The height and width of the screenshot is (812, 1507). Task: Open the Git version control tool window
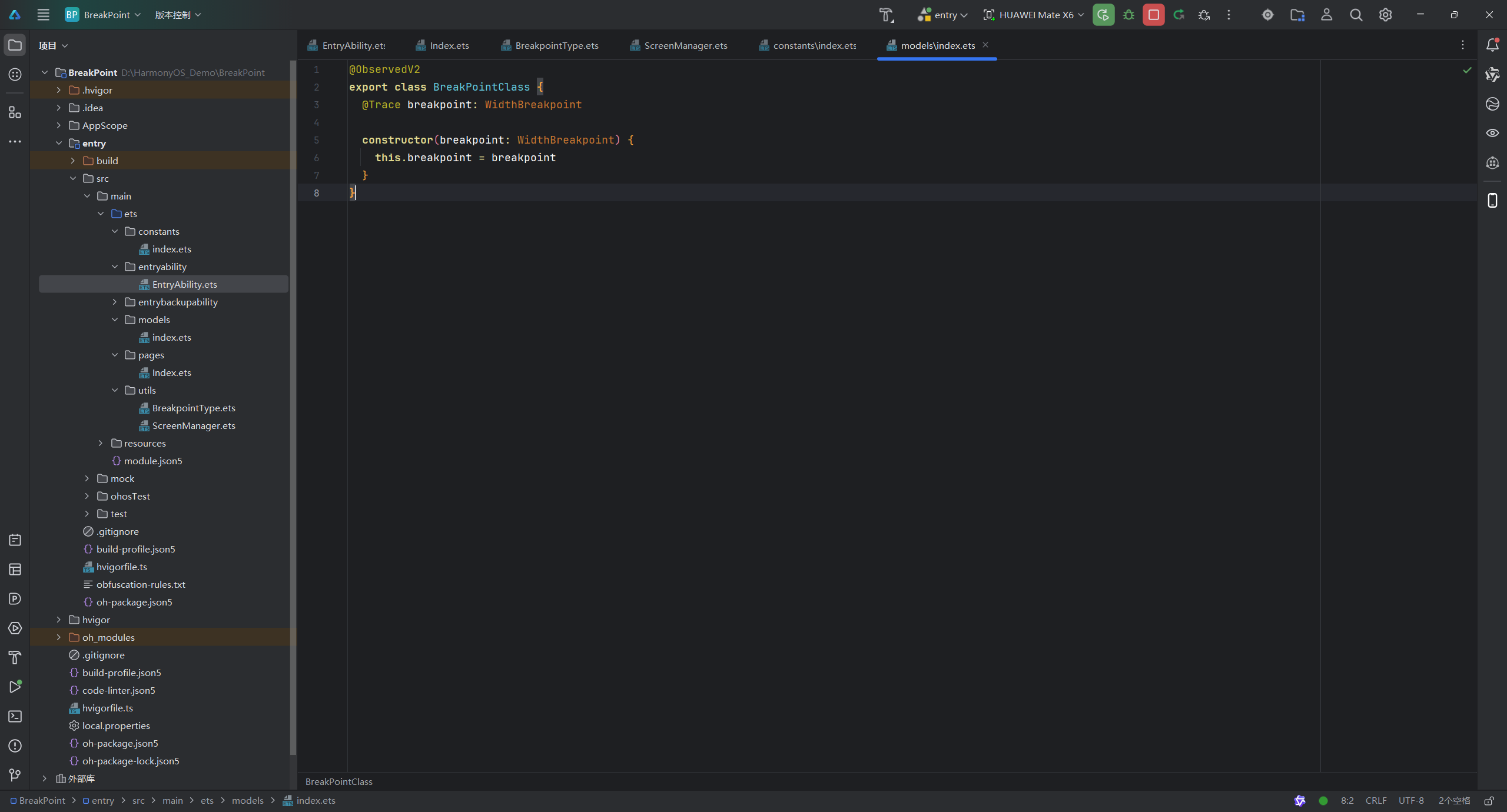point(15,775)
